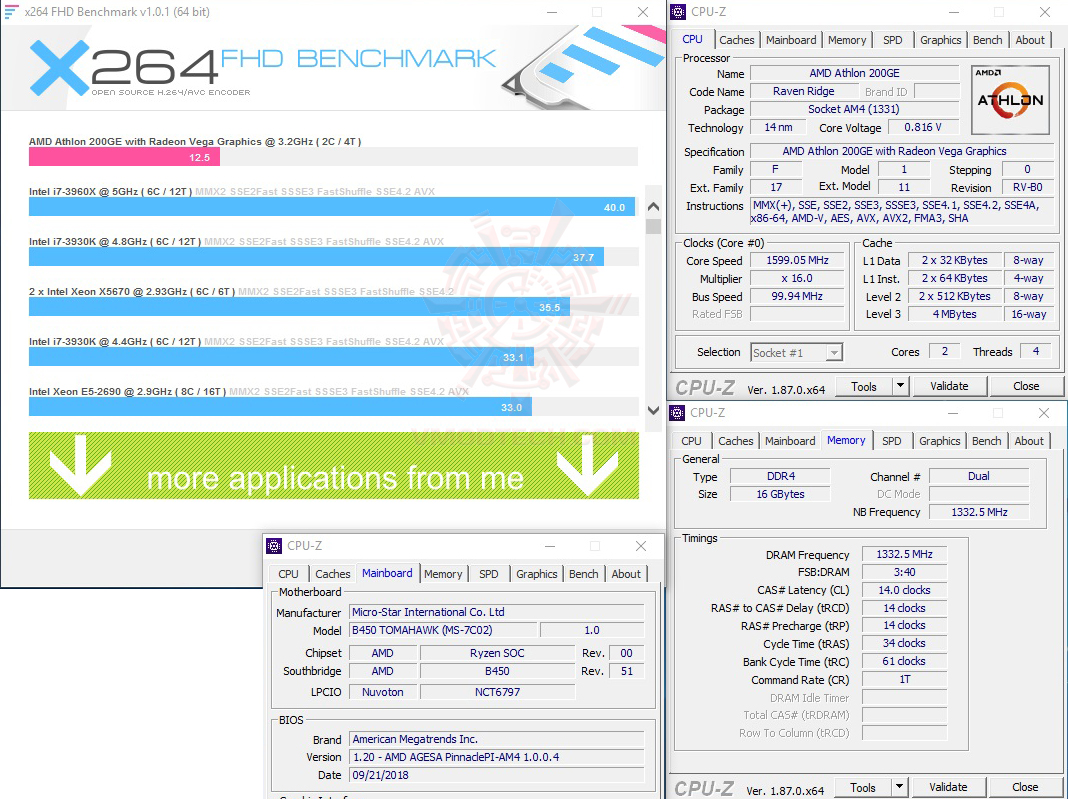Click Validate button in CPU window
Screen dimensions: 1068x799
pos(949,386)
